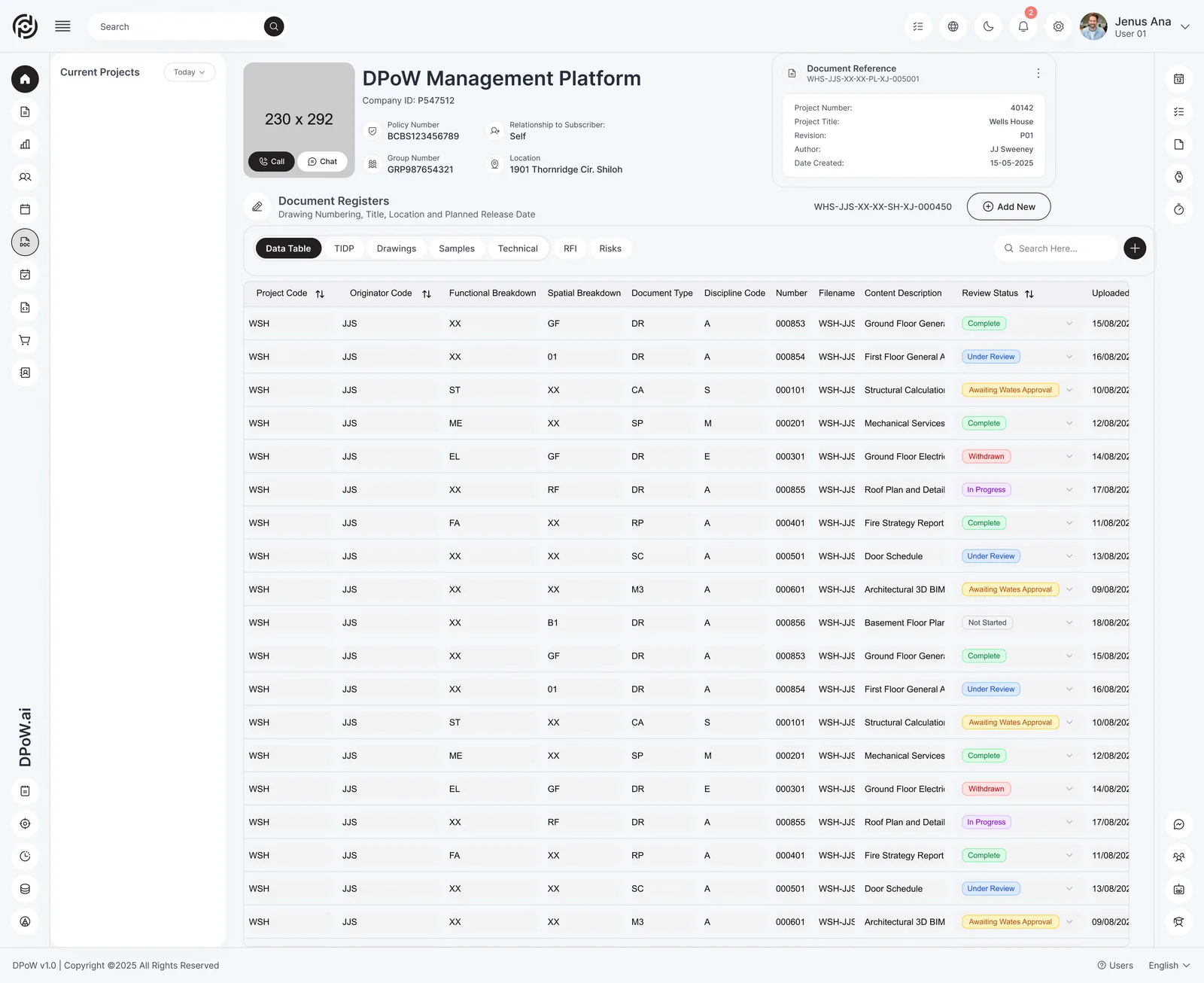
Task: Click the edit pencil icon beside Document Registers
Action: pyautogui.click(x=257, y=207)
